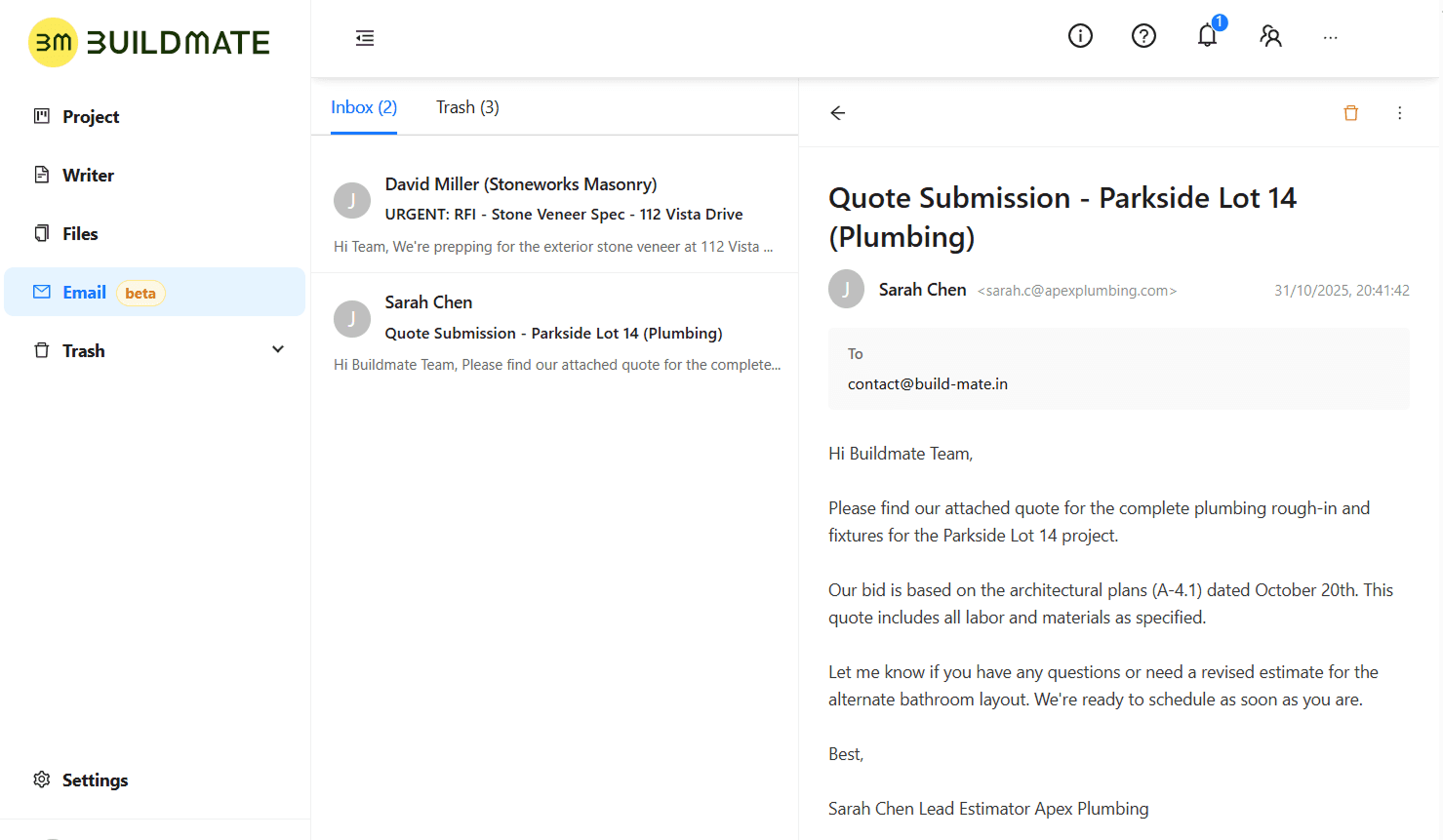Open Settings in the sidebar
The width and height of the screenshot is (1443, 840).
(x=155, y=780)
